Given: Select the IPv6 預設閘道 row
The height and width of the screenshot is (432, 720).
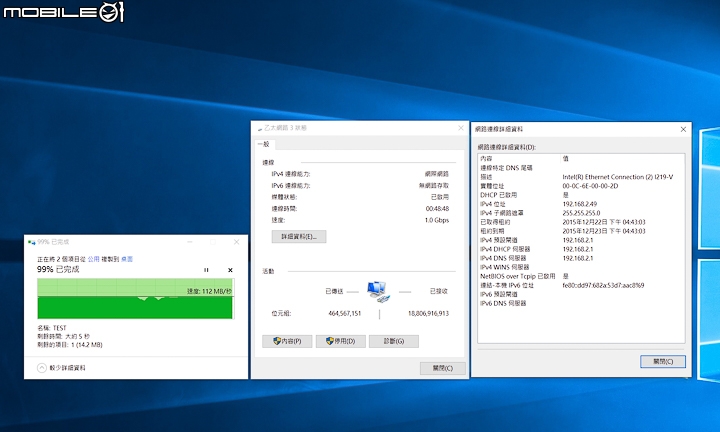Looking at the screenshot, I should [581, 294].
